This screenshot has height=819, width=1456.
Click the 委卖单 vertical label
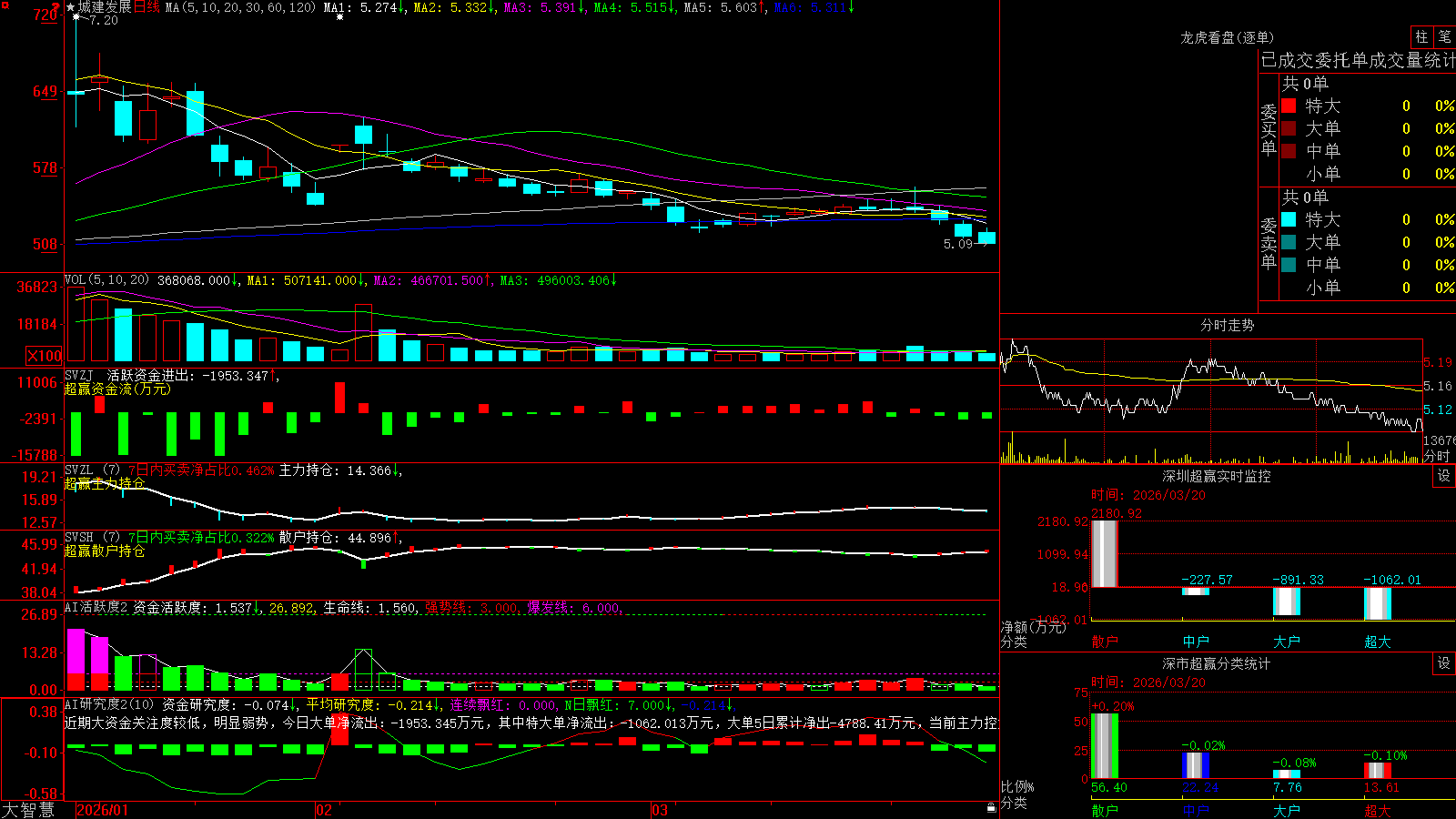(1269, 242)
